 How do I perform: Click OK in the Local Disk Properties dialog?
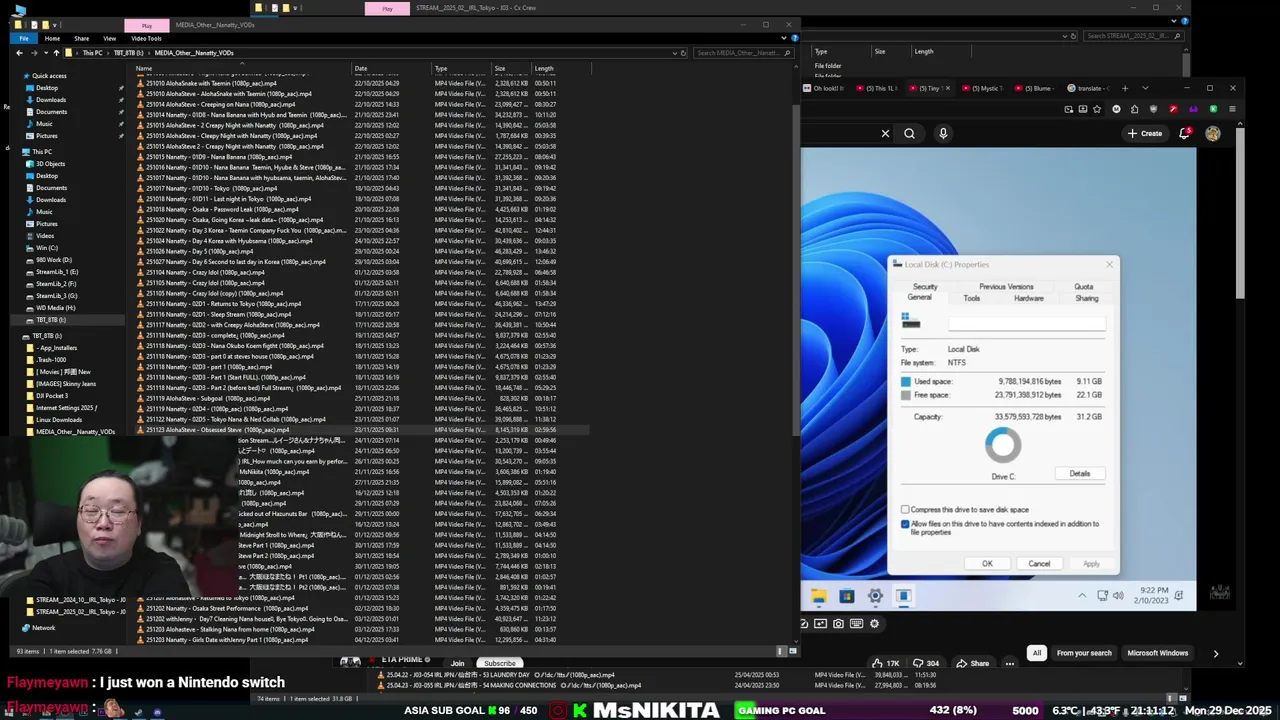[x=987, y=564]
